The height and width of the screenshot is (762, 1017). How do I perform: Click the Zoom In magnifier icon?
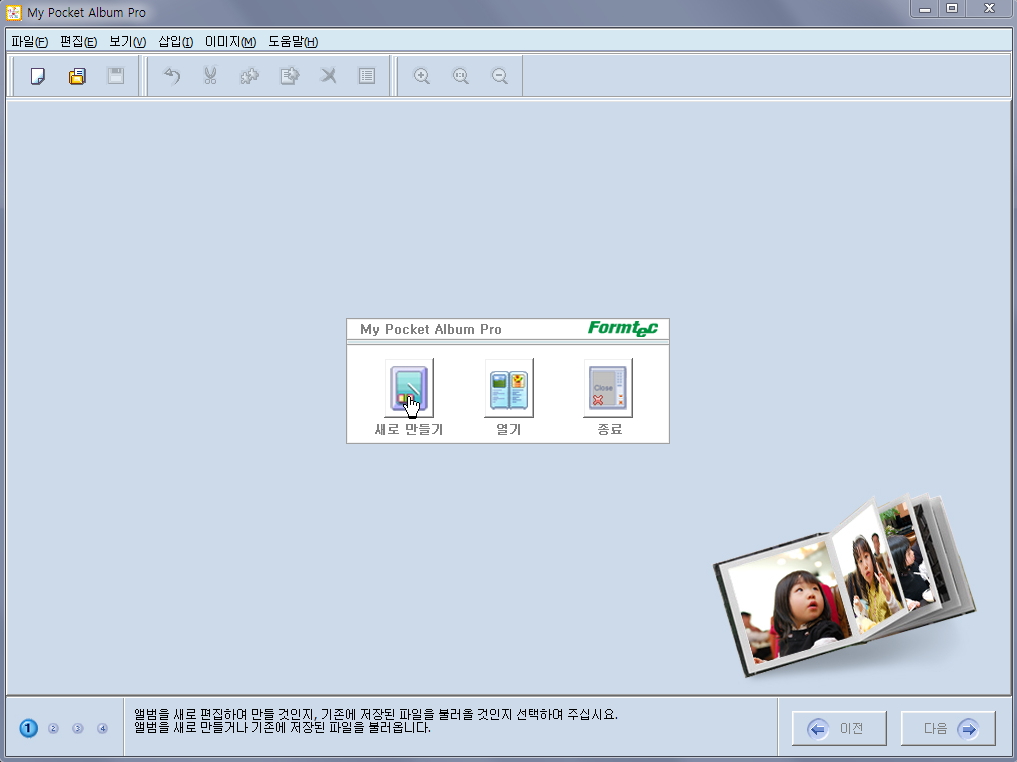pos(422,76)
